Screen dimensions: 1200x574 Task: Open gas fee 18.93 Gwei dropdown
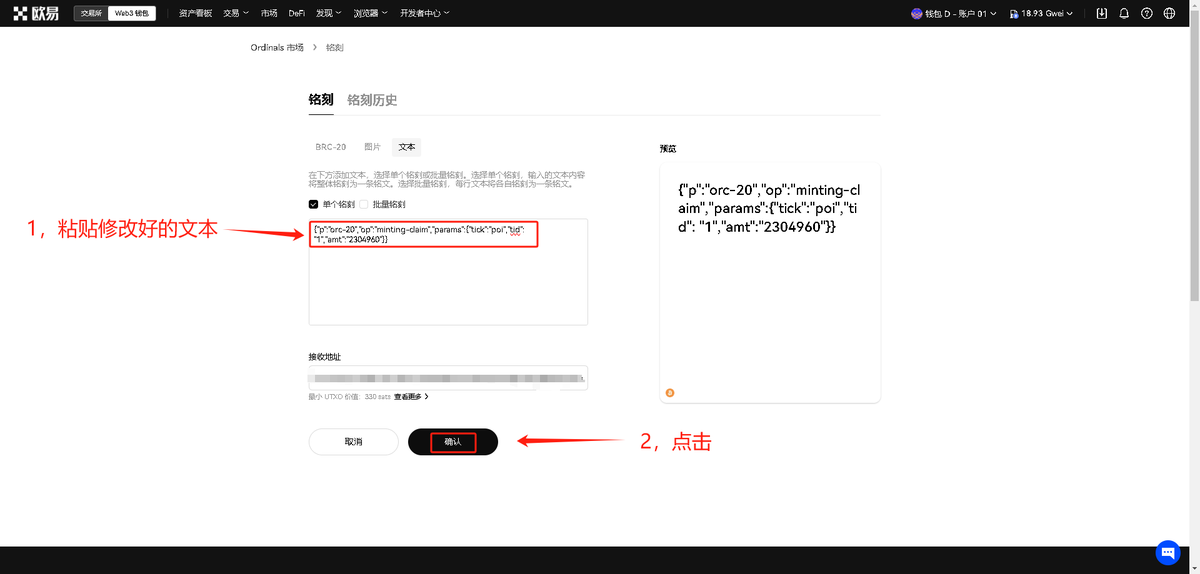pos(1041,14)
